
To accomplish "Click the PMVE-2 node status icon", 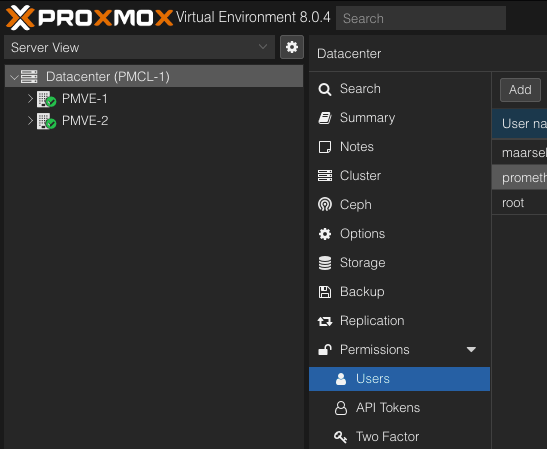I will click(x=46, y=121).
